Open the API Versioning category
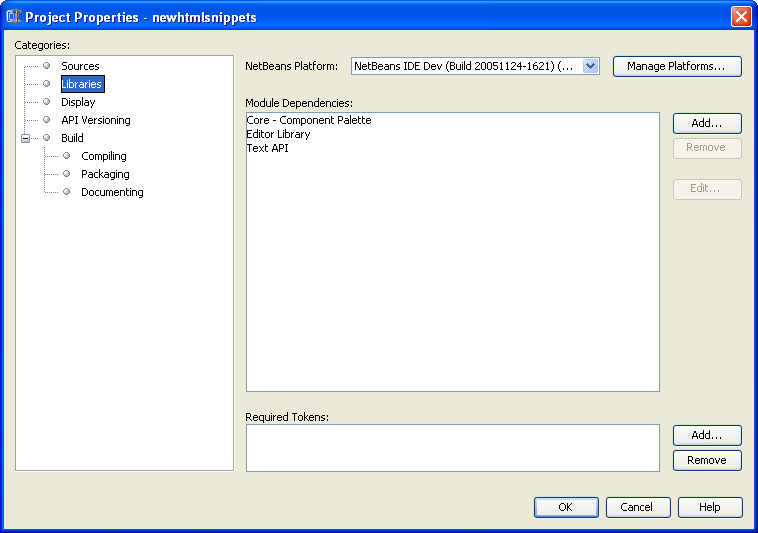The image size is (758, 533). [96, 120]
